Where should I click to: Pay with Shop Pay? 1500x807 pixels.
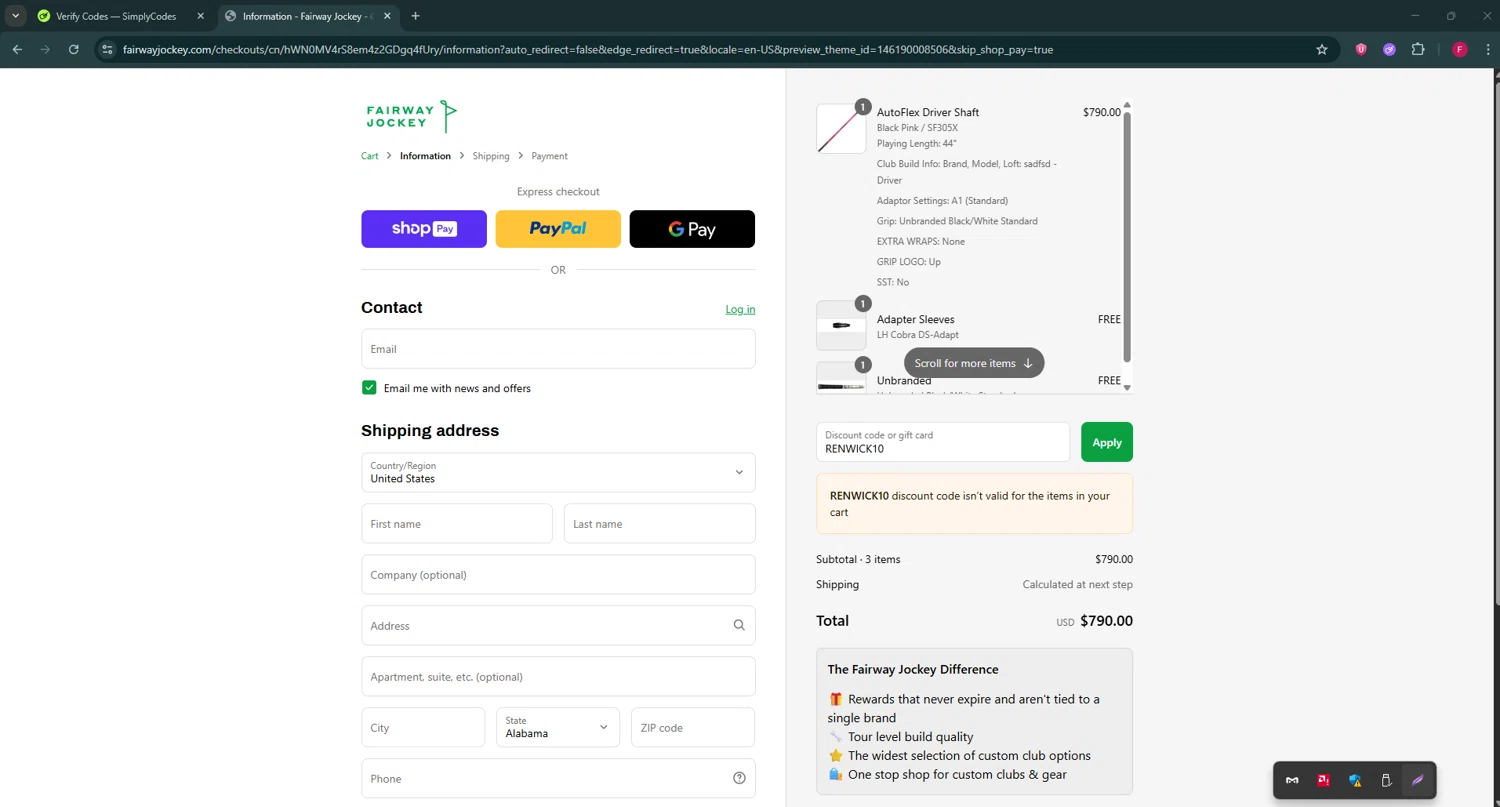(x=424, y=229)
